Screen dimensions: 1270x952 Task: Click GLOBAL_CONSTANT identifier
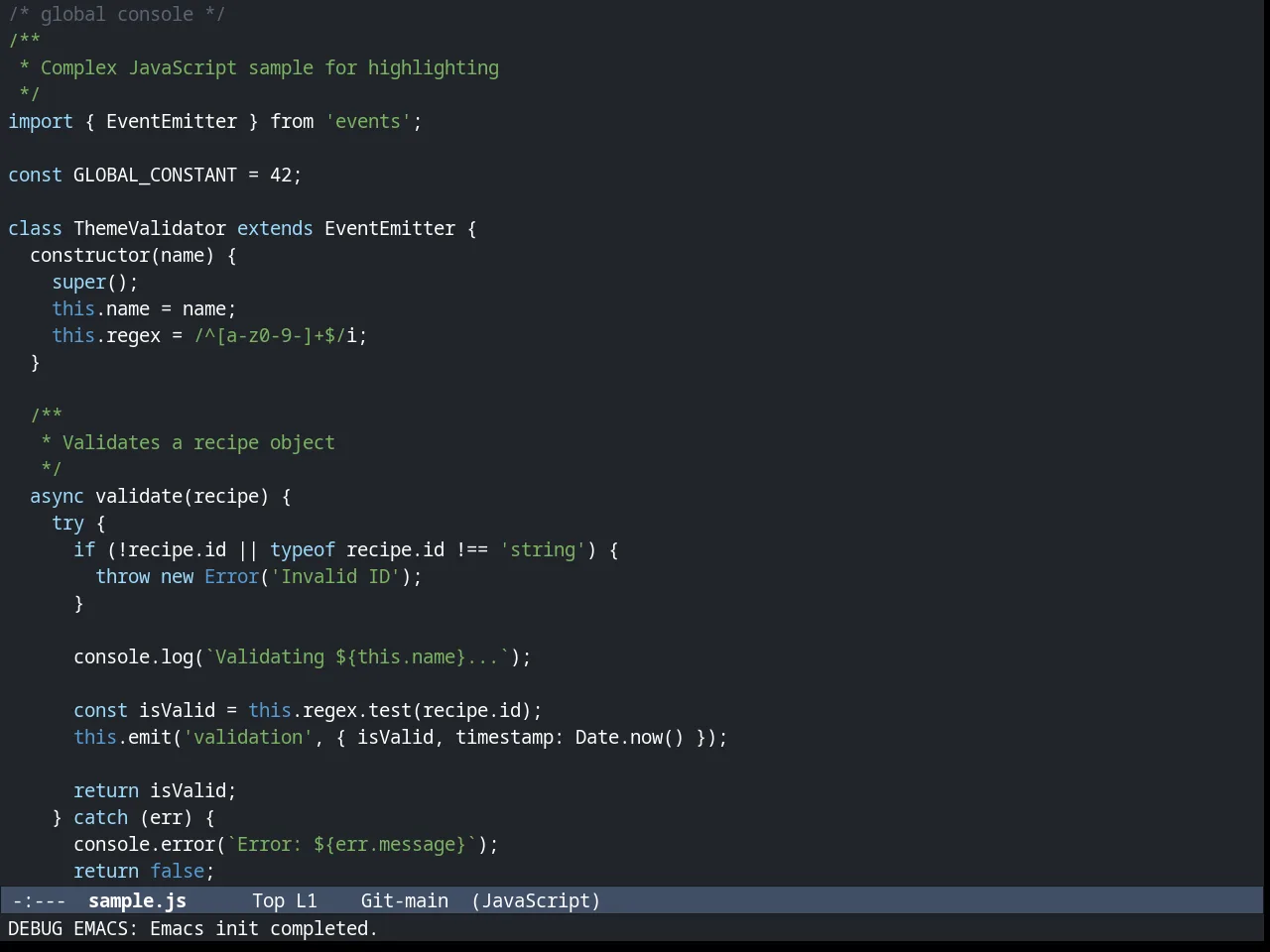(x=155, y=175)
